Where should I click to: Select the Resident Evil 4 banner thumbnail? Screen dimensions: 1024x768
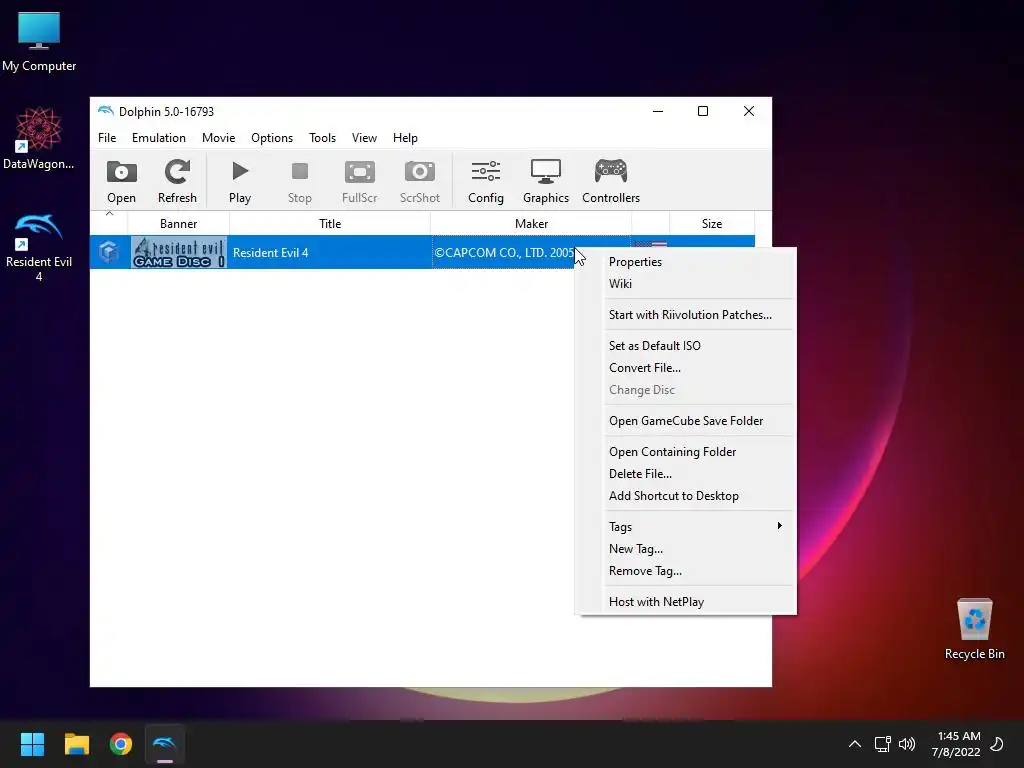pos(178,252)
